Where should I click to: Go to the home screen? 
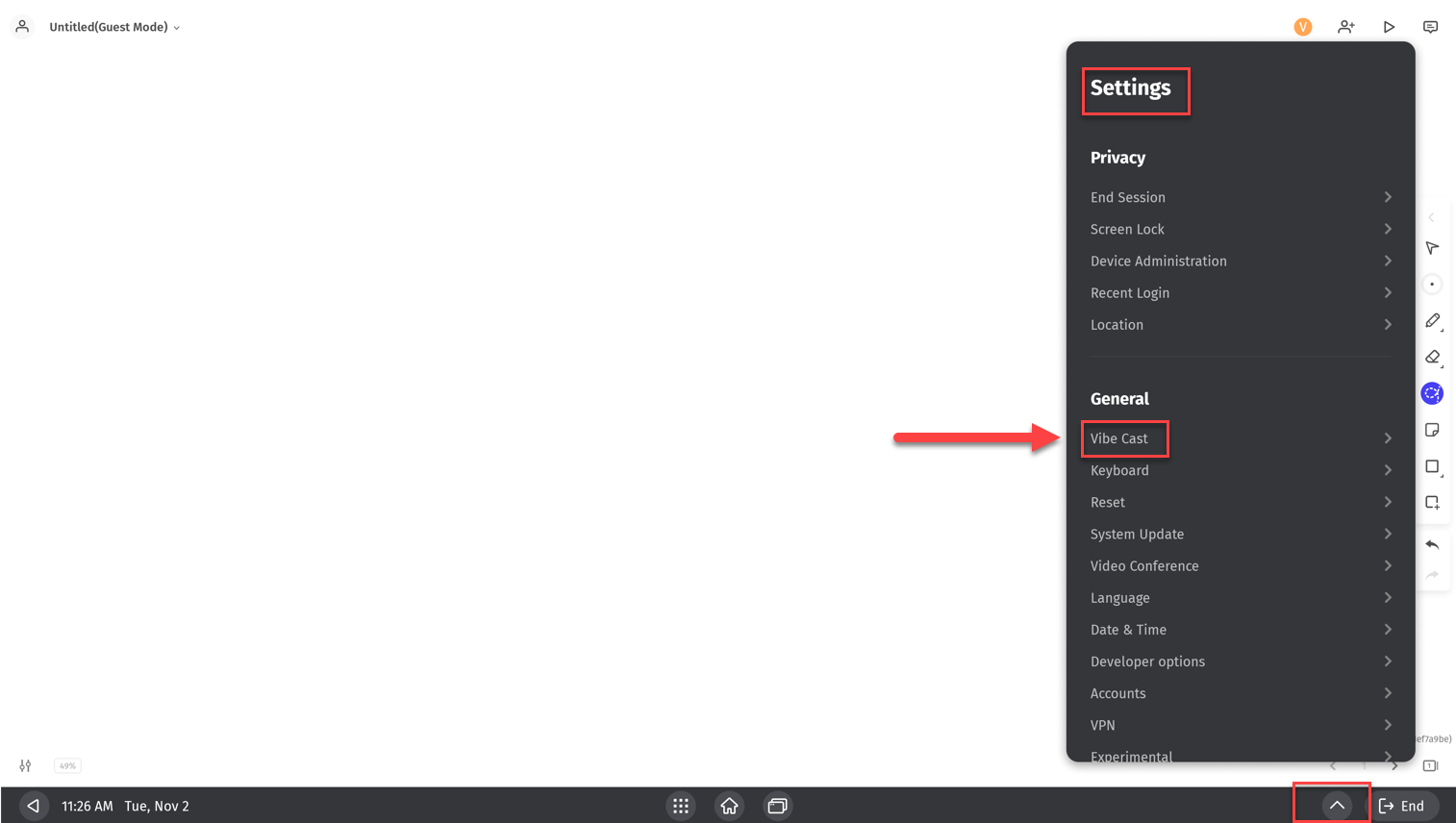[729, 806]
